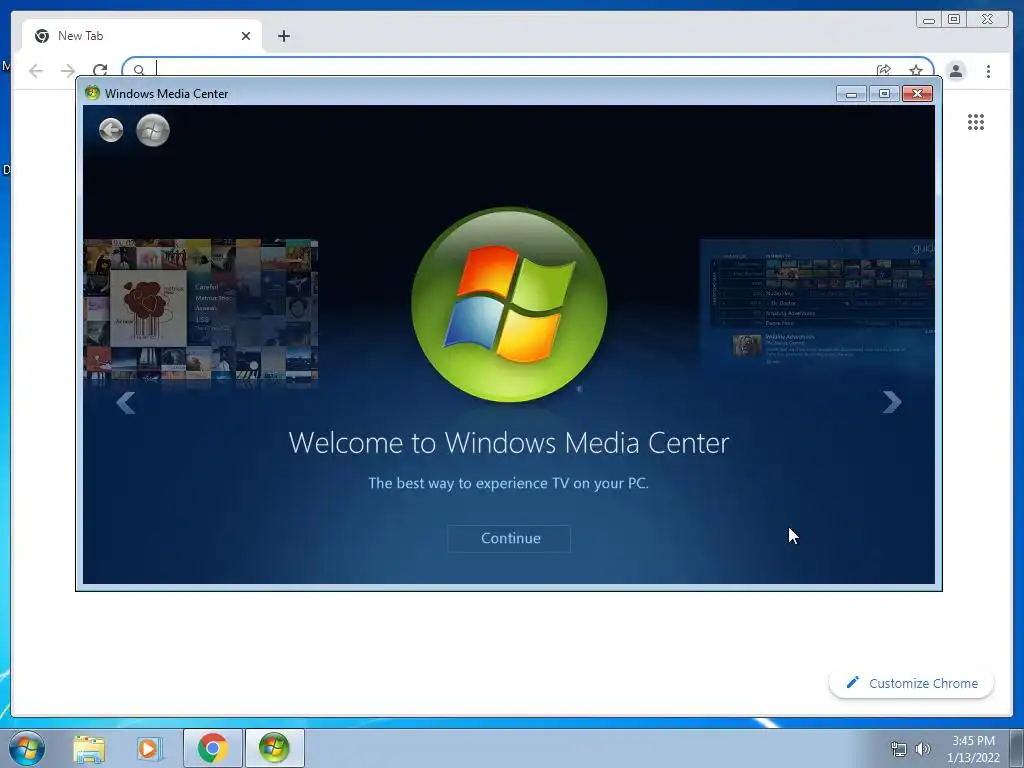This screenshot has height=768, width=1024.
Task: Minimize the Chrome window
Action: click(929, 20)
